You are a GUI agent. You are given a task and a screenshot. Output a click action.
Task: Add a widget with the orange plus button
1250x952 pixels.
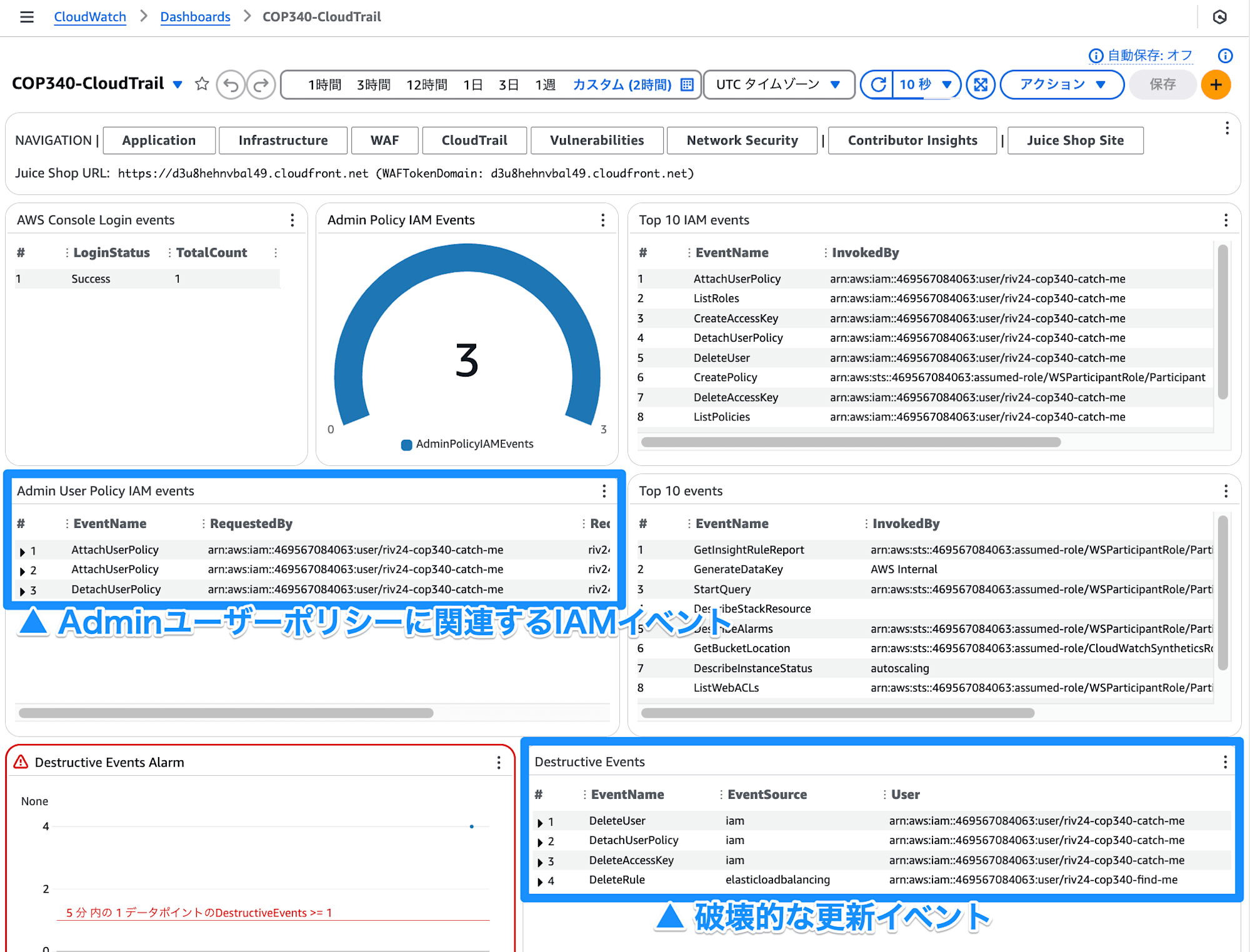pos(1216,84)
